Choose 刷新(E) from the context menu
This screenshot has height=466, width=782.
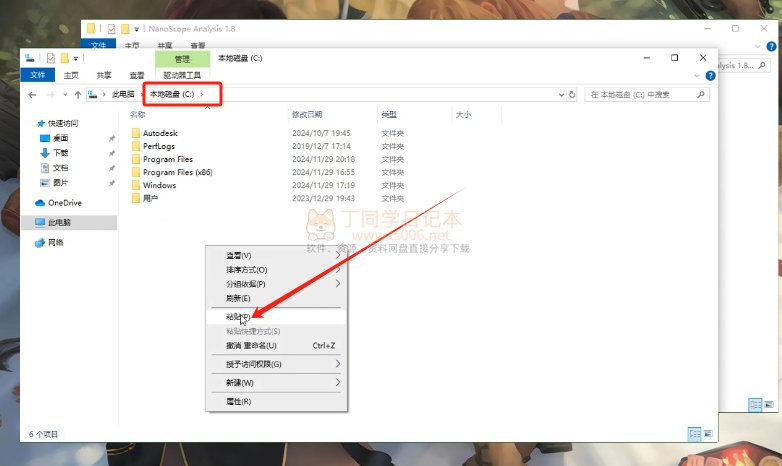click(276, 298)
